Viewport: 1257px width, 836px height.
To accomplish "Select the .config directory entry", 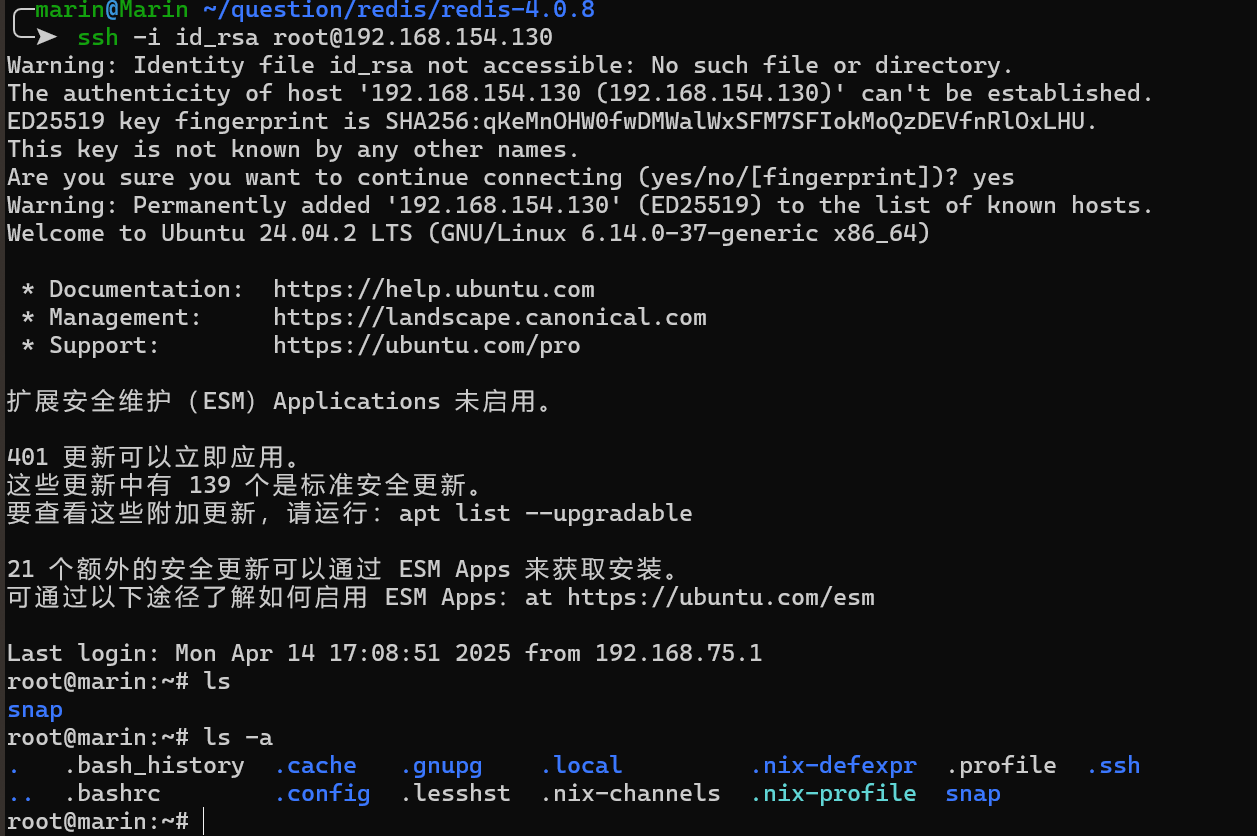I will 322,794.
